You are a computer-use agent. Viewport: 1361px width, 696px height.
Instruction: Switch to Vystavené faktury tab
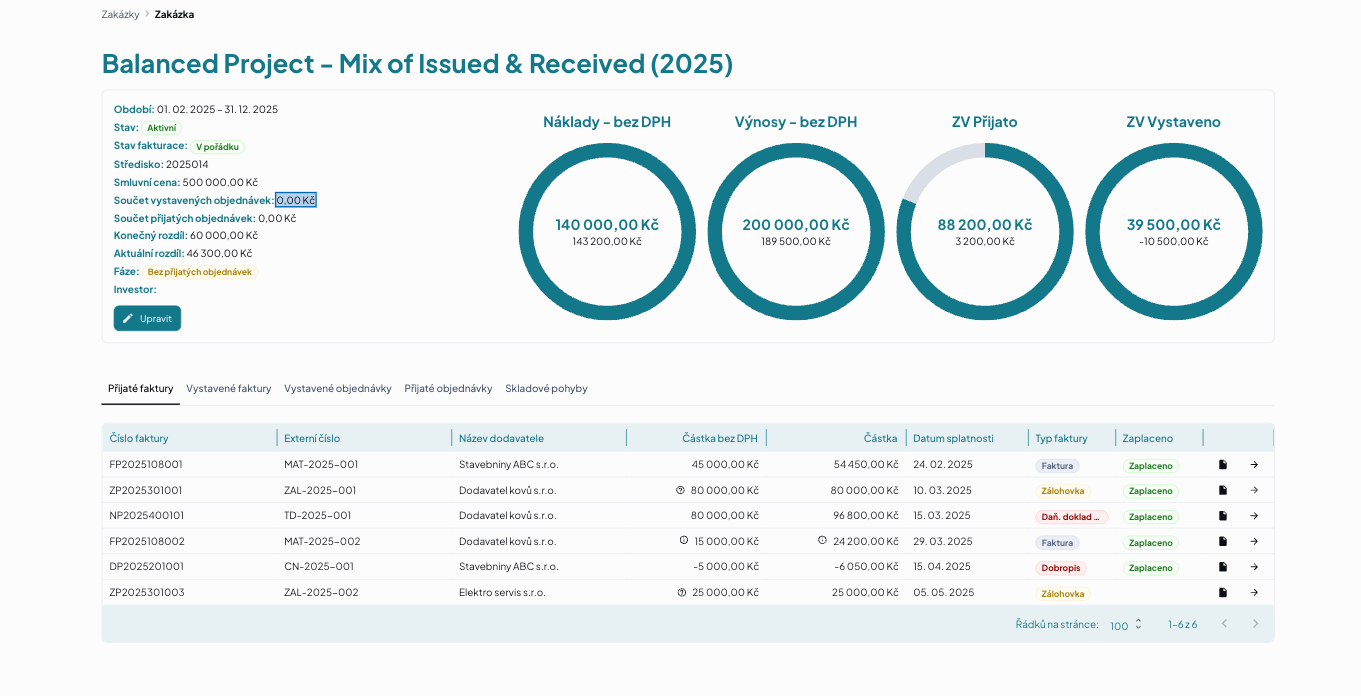(228, 388)
